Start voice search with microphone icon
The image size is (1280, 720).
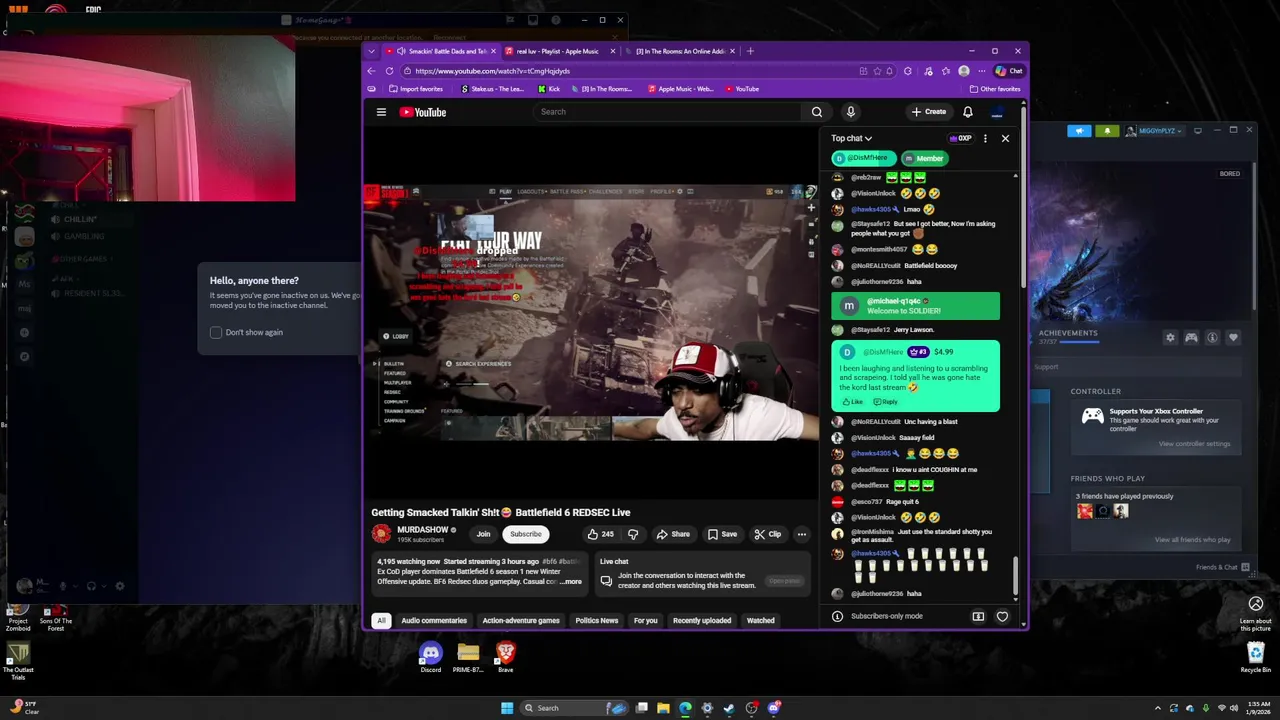[x=851, y=112]
